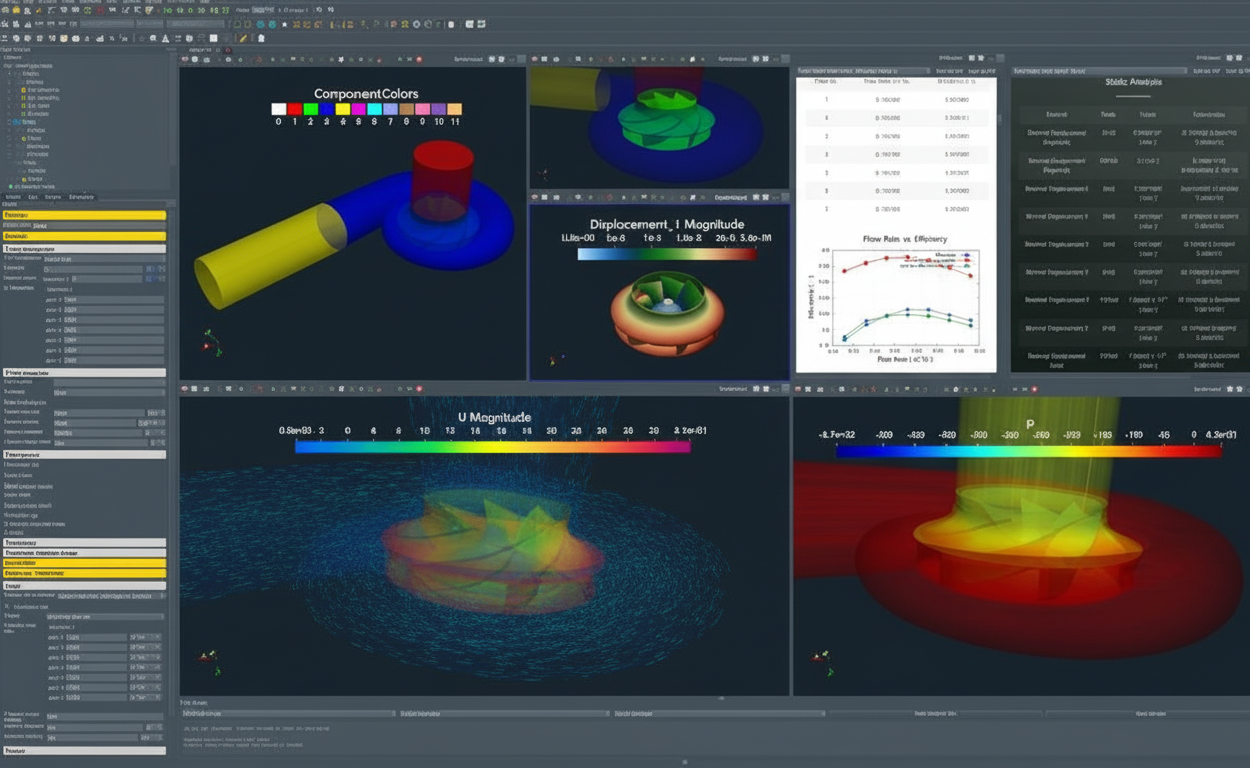The width and height of the screenshot is (1250, 768).
Task: Select the second tab at the bottom of the left panel
Action: coord(33,196)
